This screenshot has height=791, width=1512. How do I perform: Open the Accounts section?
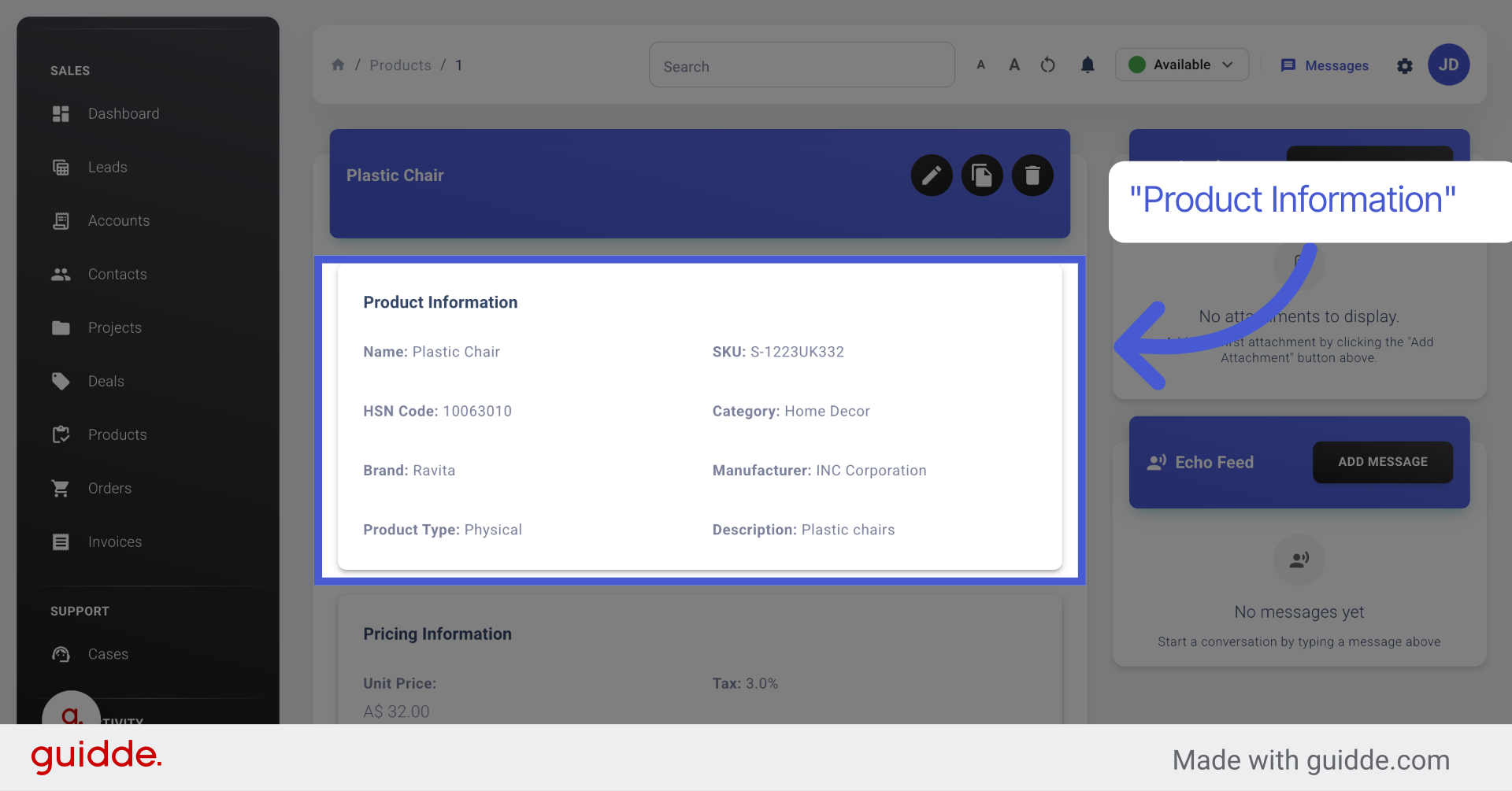[119, 220]
